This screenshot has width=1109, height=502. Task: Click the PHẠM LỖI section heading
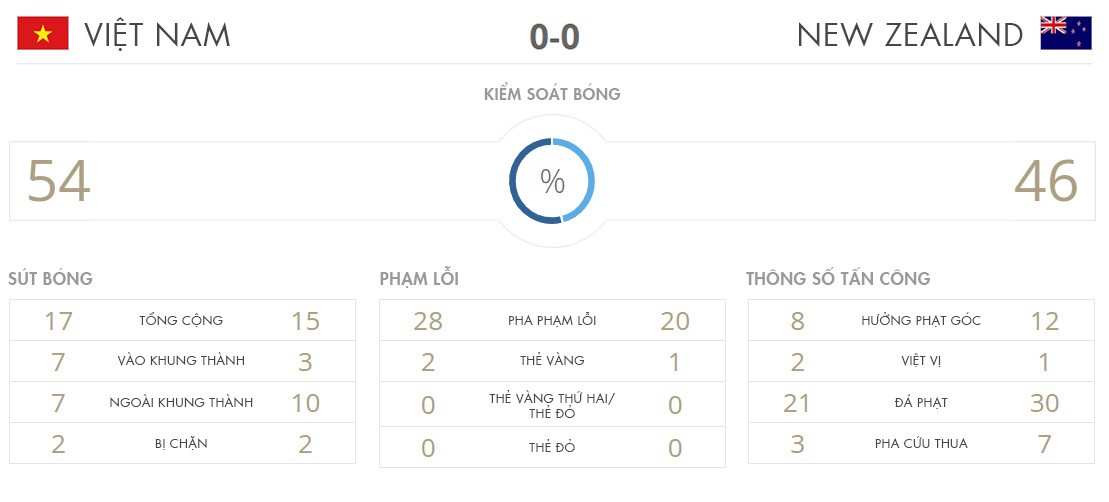(419, 279)
